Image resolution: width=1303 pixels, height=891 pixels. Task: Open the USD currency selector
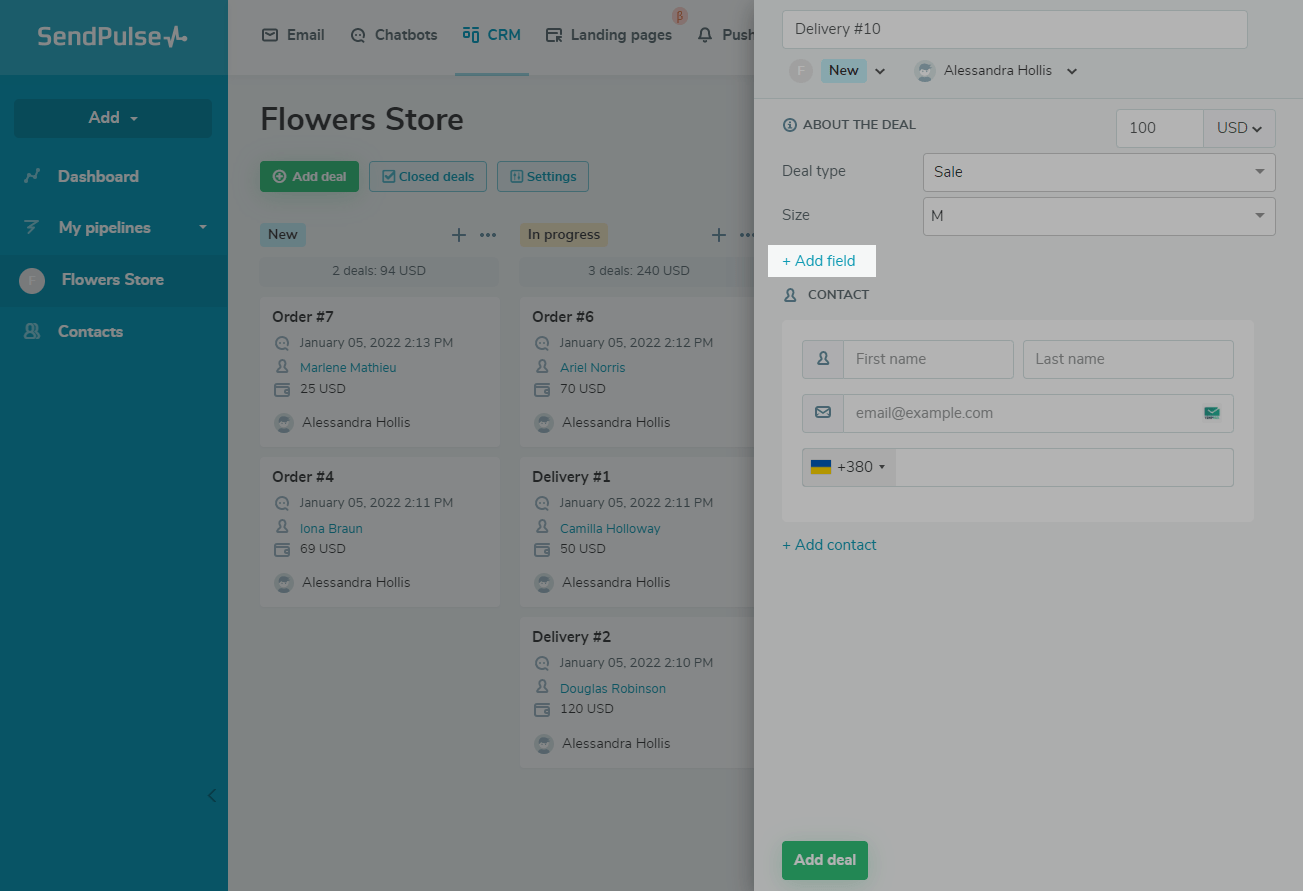pyautogui.click(x=1239, y=128)
